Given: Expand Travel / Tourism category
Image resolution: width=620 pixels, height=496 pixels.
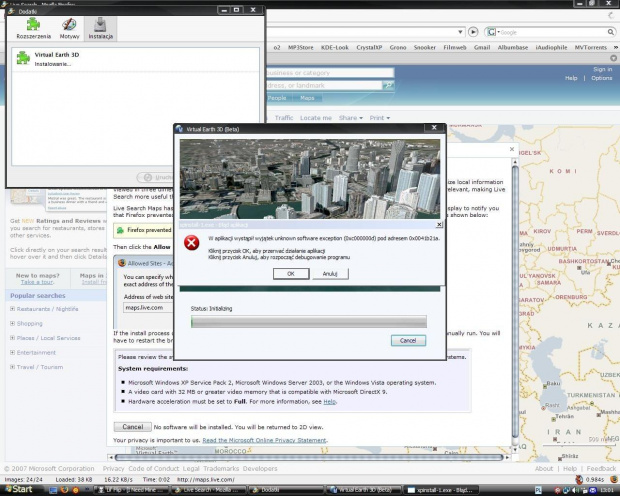Looking at the screenshot, I should 12,367.
